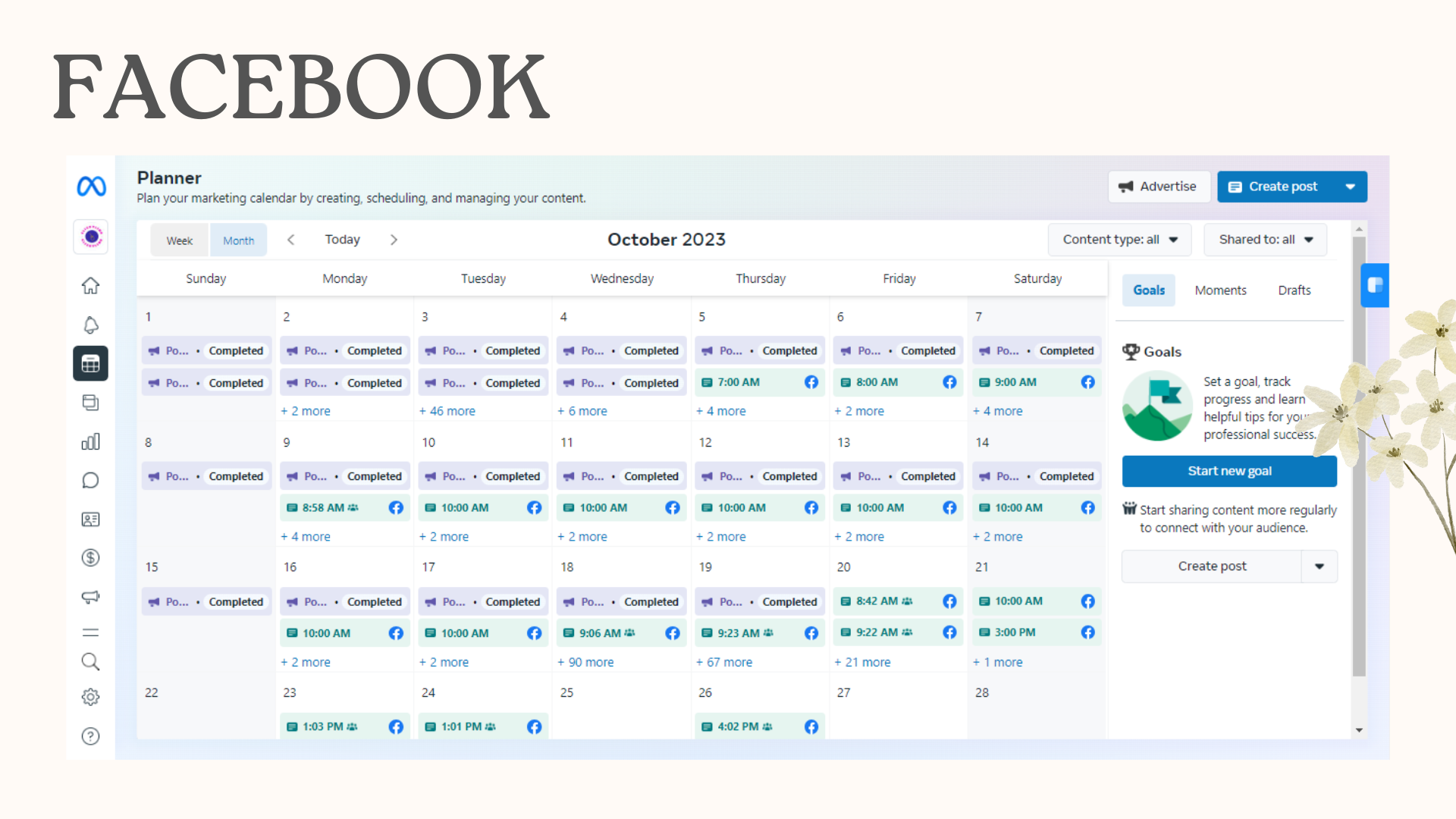The height and width of the screenshot is (819, 1456).
Task: Switch calendar to Week view
Action: 180,240
